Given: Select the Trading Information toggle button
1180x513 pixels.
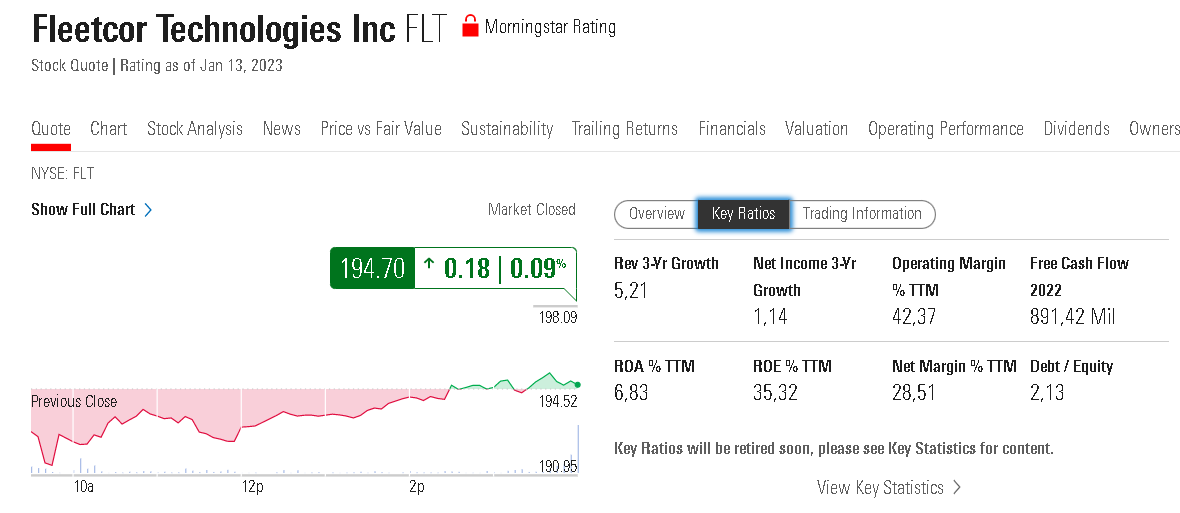Looking at the screenshot, I should 862,214.
